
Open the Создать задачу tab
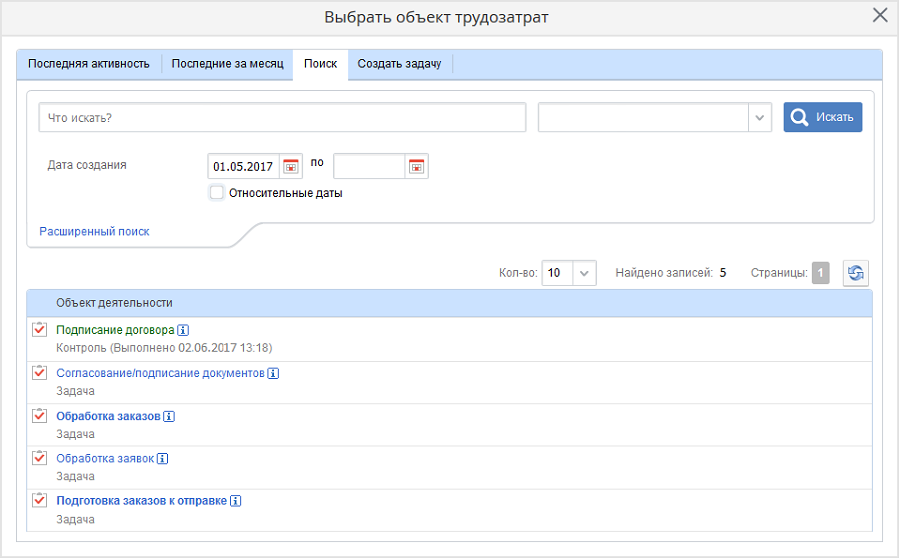coord(399,64)
